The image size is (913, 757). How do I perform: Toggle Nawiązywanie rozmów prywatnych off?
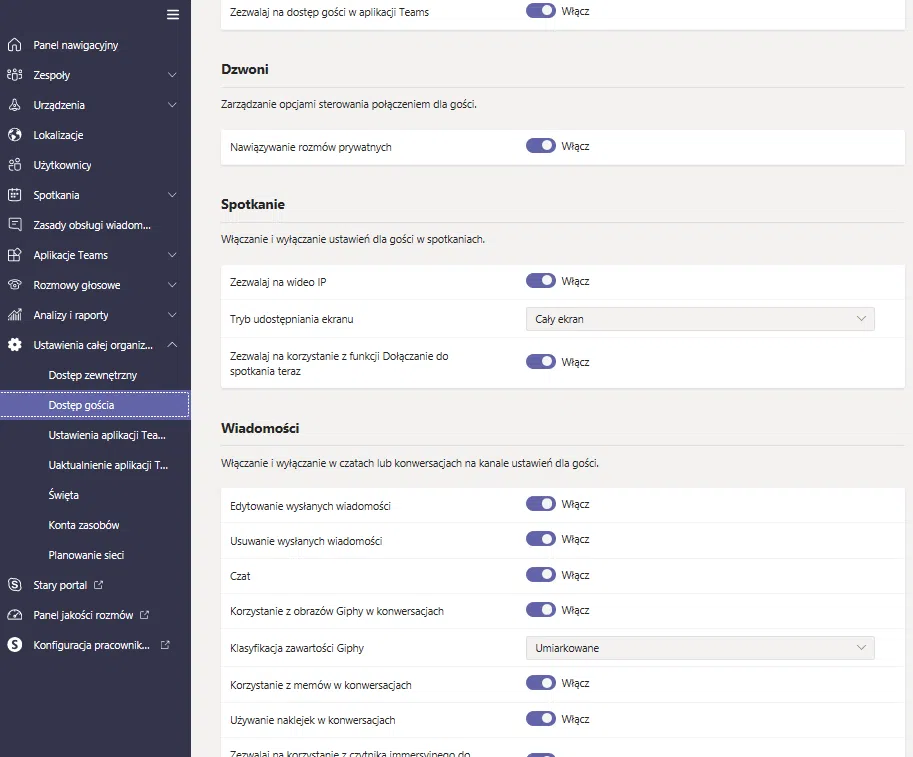(540, 145)
